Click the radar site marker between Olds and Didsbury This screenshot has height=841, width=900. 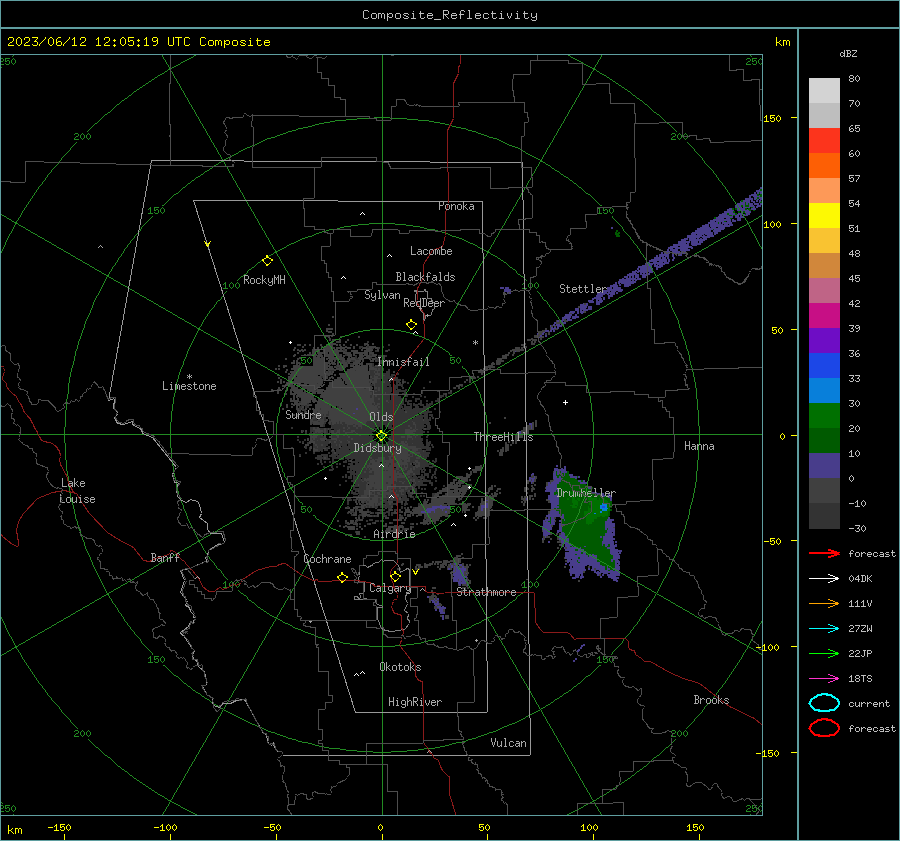pyautogui.click(x=382, y=436)
